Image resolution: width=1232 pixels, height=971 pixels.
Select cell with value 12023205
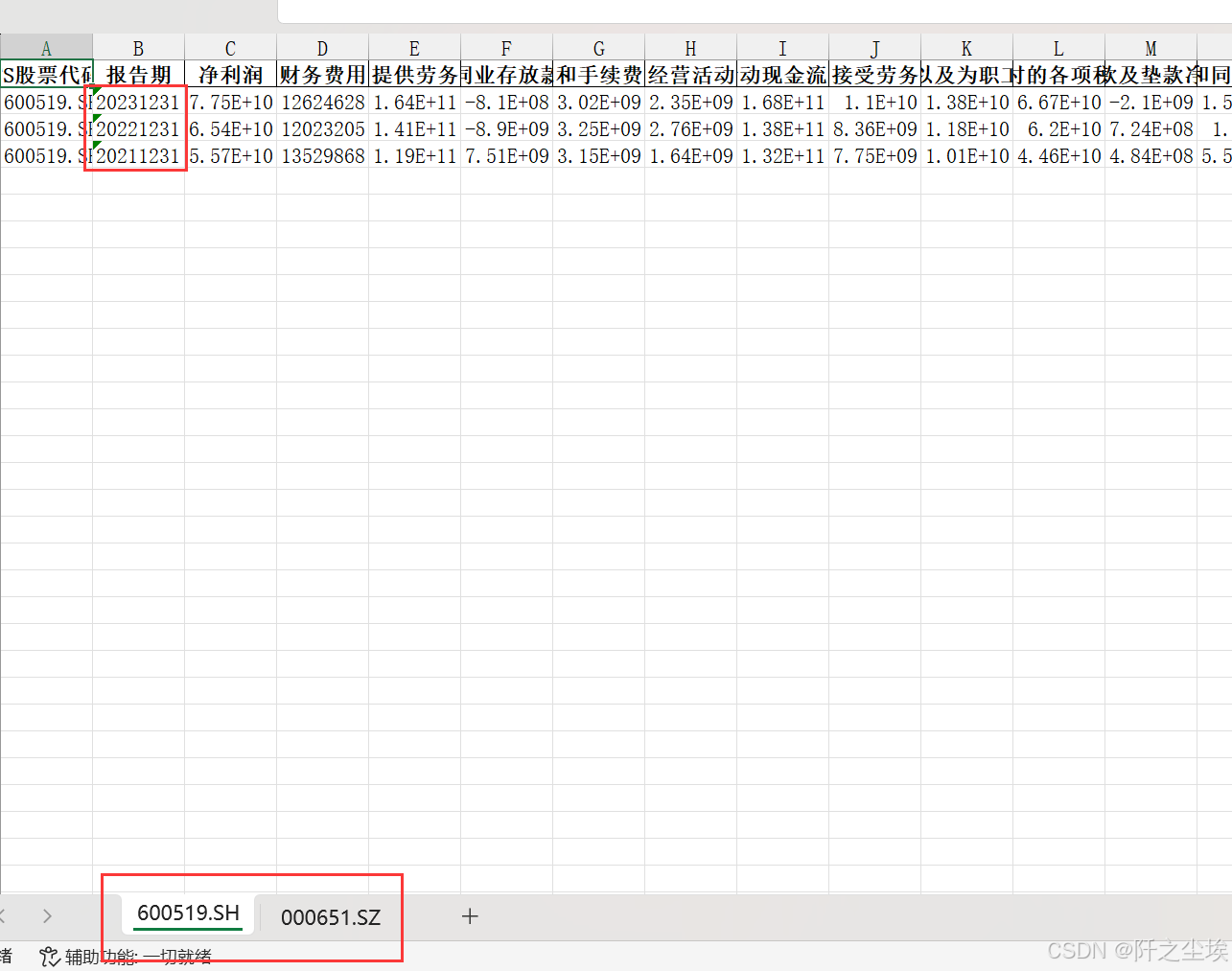322,128
